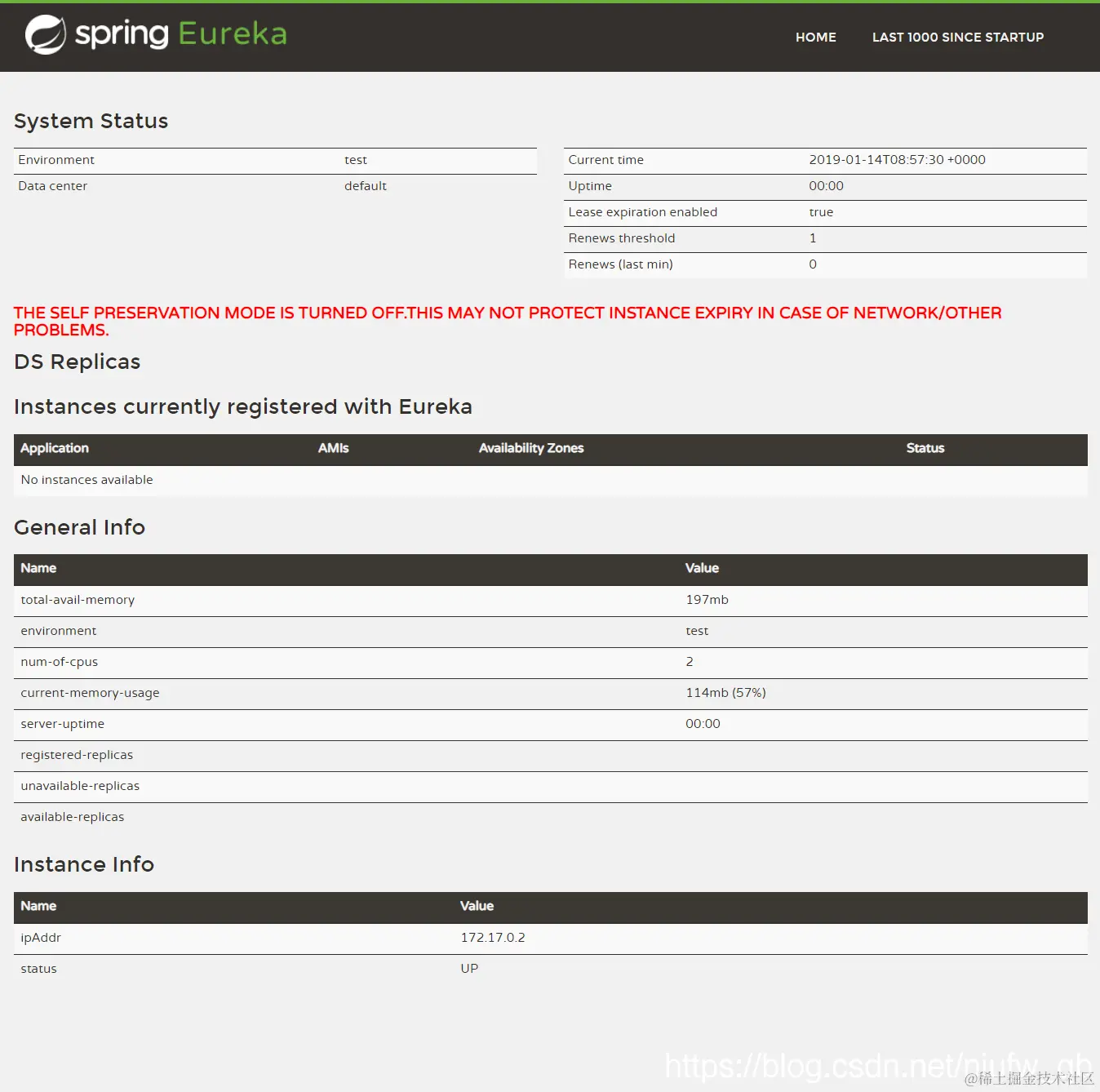Click the Instance Info heading
The height and width of the screenshot is (1092, 1100).
[84, 864]
